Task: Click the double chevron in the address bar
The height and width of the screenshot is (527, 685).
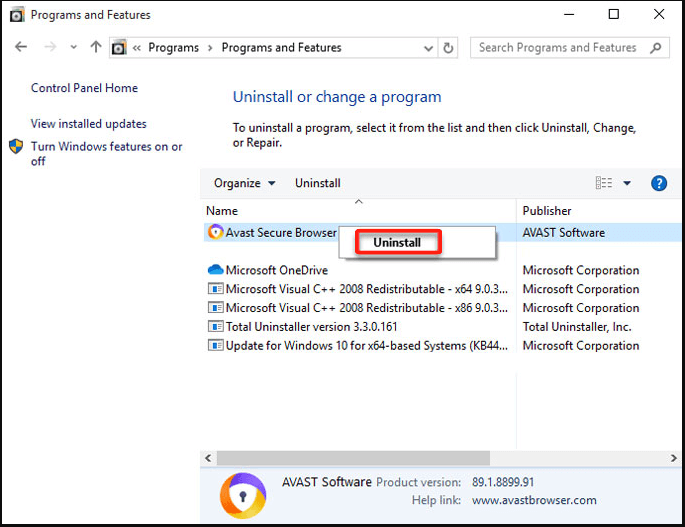Action: click(x=137, y=48)
